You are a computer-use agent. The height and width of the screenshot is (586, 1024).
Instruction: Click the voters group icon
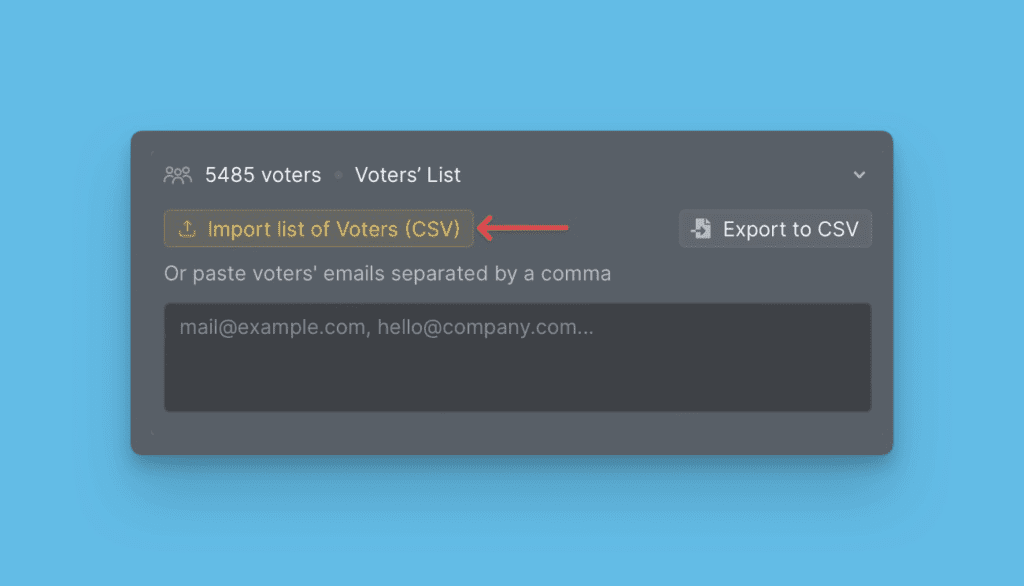pos(177,175)
